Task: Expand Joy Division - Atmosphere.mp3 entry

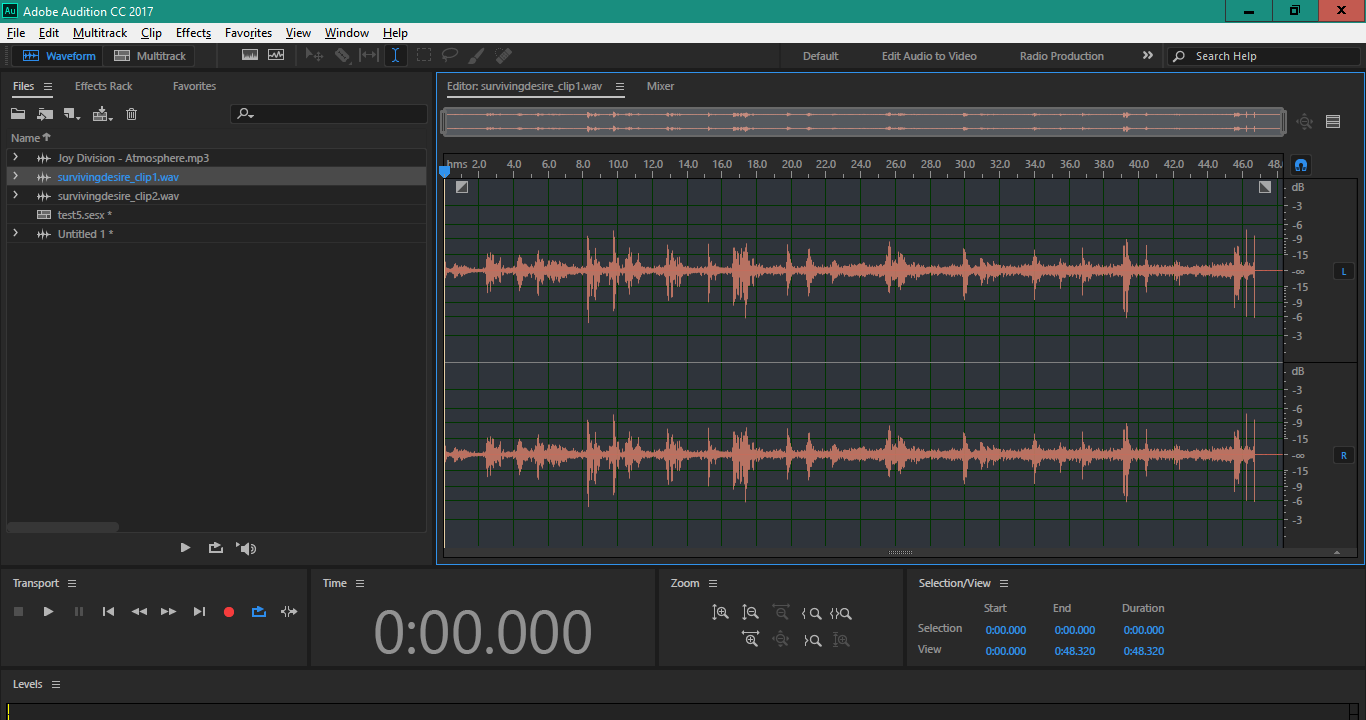Action: click(15, 158)
